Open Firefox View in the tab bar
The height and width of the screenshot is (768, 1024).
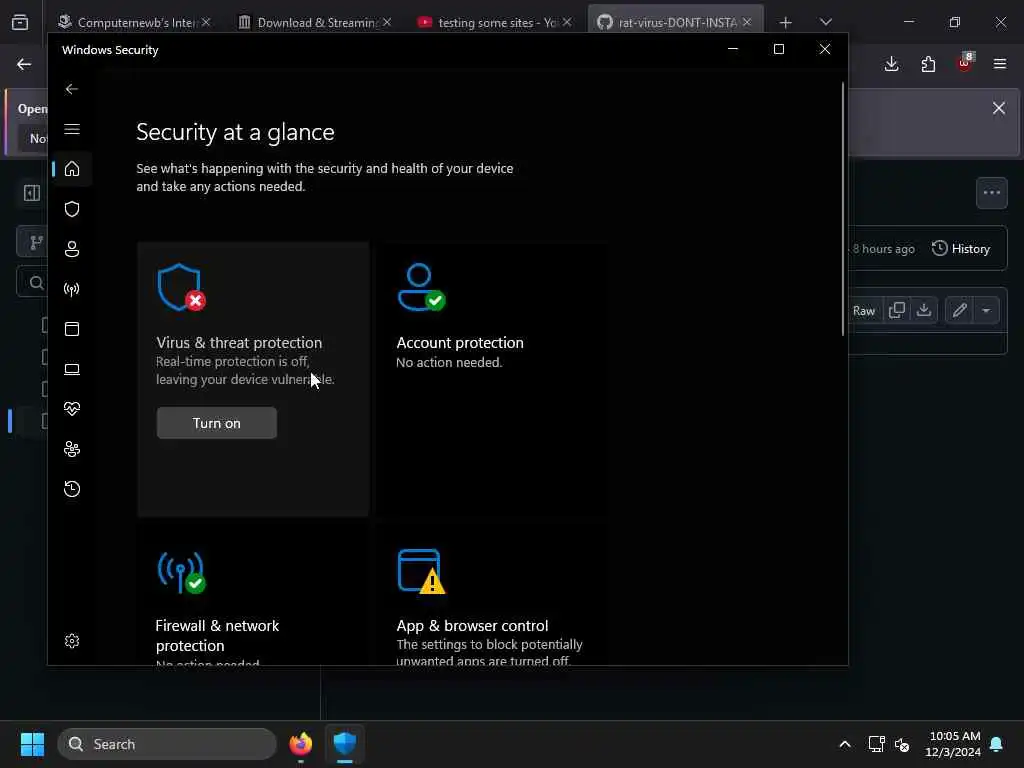tap(20, 23)
